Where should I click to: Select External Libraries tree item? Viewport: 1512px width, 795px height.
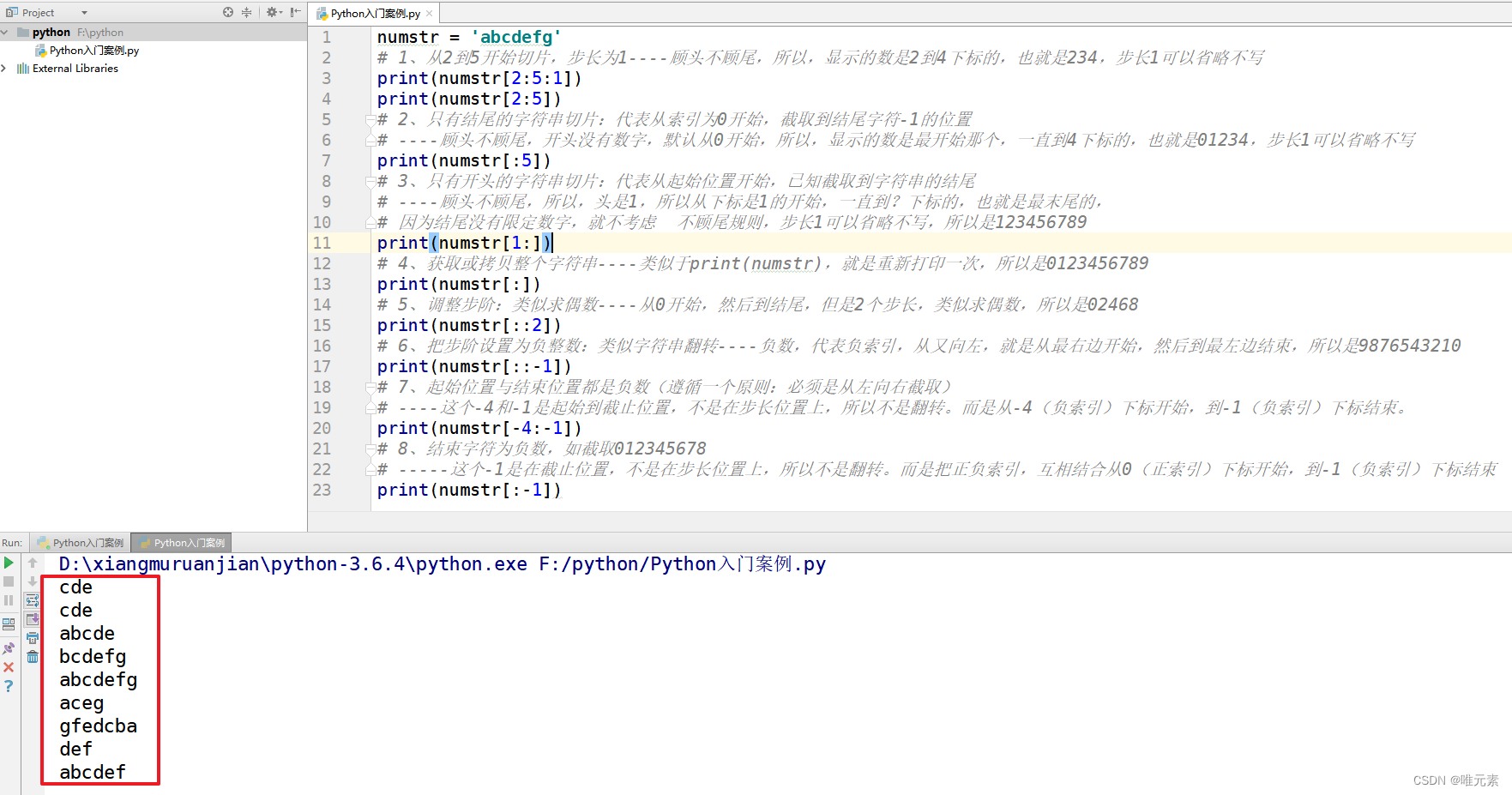click(x=68, y=69)
